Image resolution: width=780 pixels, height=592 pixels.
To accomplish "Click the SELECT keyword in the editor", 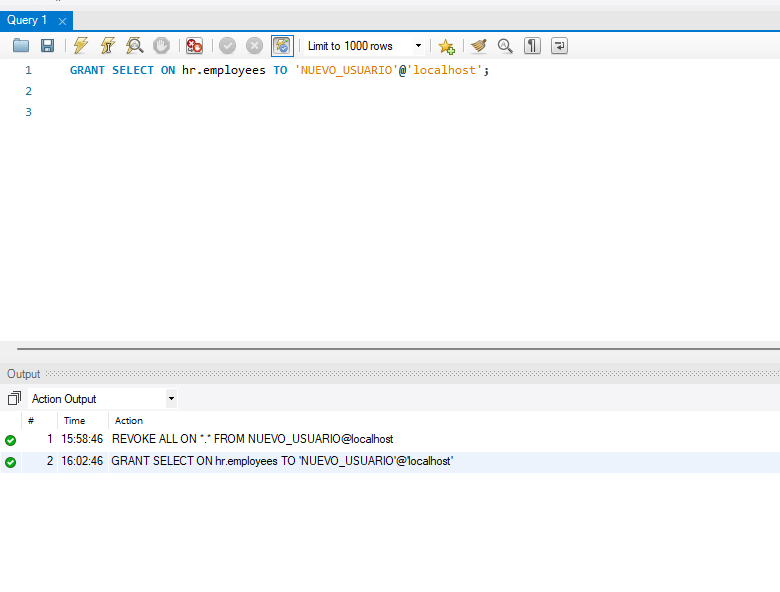I will click(133, 70).
